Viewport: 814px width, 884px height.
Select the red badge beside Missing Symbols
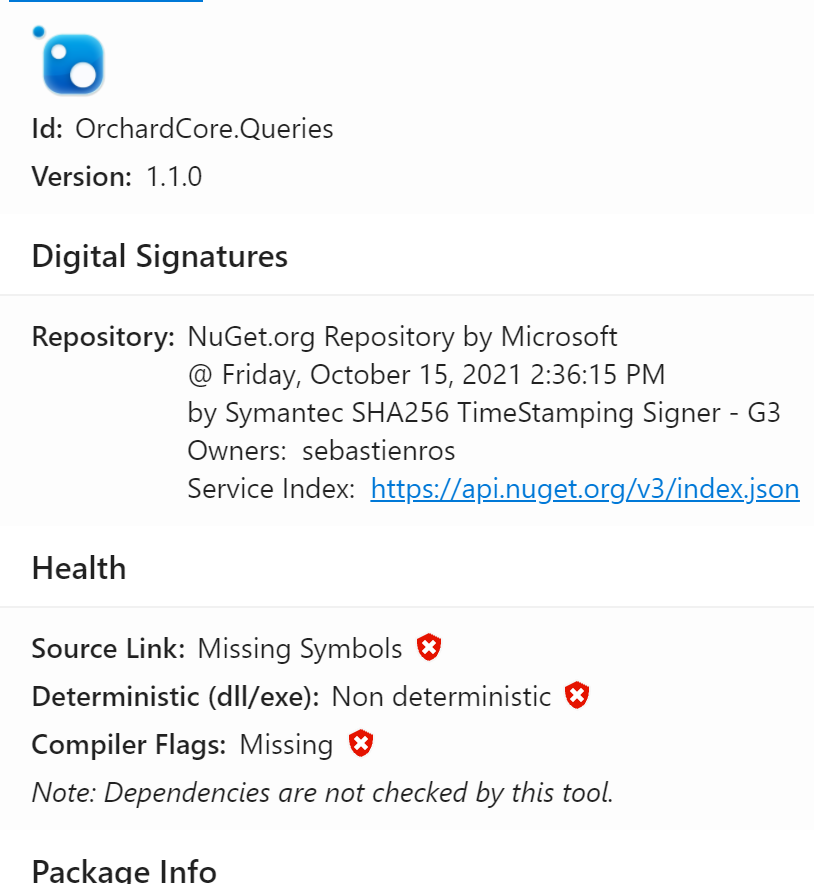tap(428, 647)
